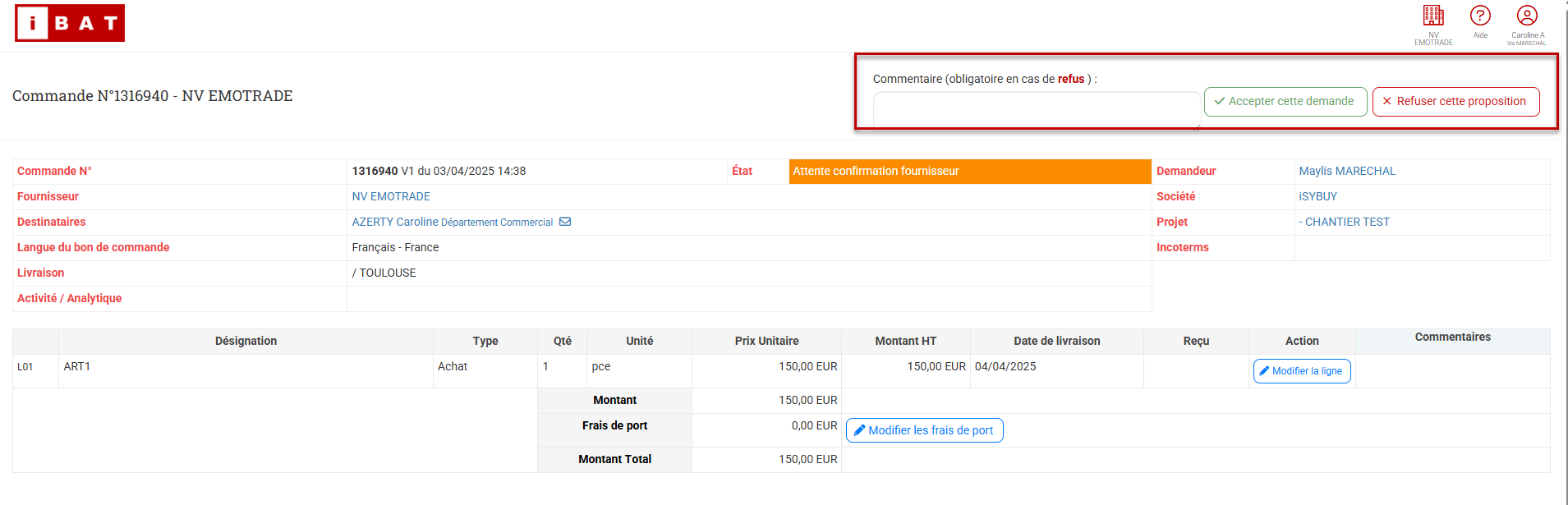Viewport: 1568px width, 505px height.
Task: Click Accepter cette demande button
Action: click(1285, 102)
